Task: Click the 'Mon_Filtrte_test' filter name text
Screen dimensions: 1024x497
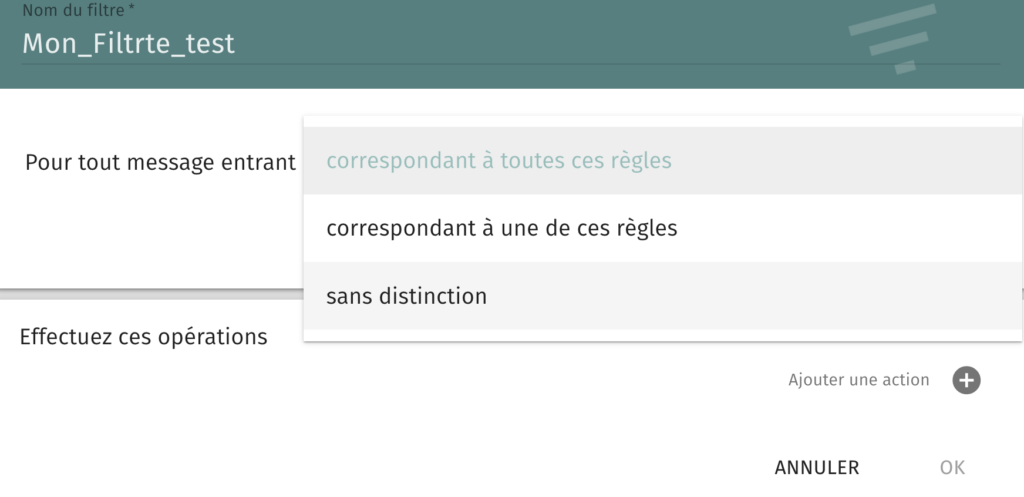Action: pos(128,44)
